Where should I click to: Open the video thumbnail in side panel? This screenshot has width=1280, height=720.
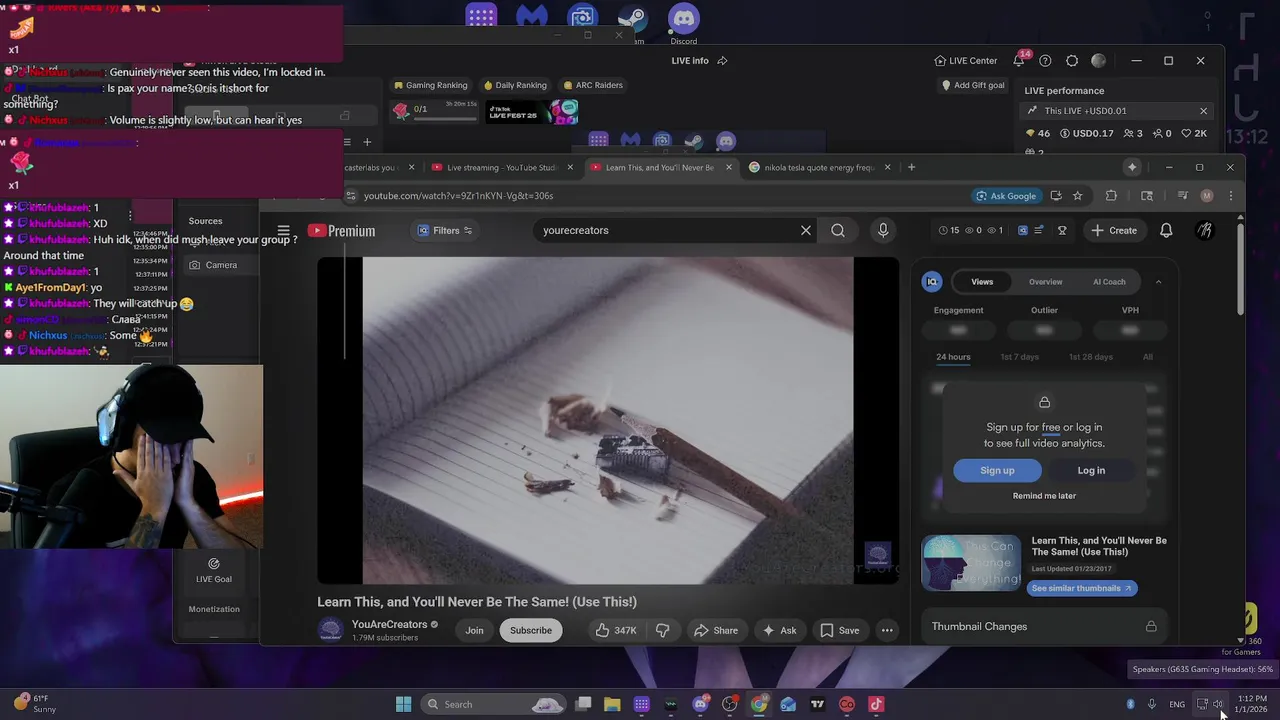point(972,563)
